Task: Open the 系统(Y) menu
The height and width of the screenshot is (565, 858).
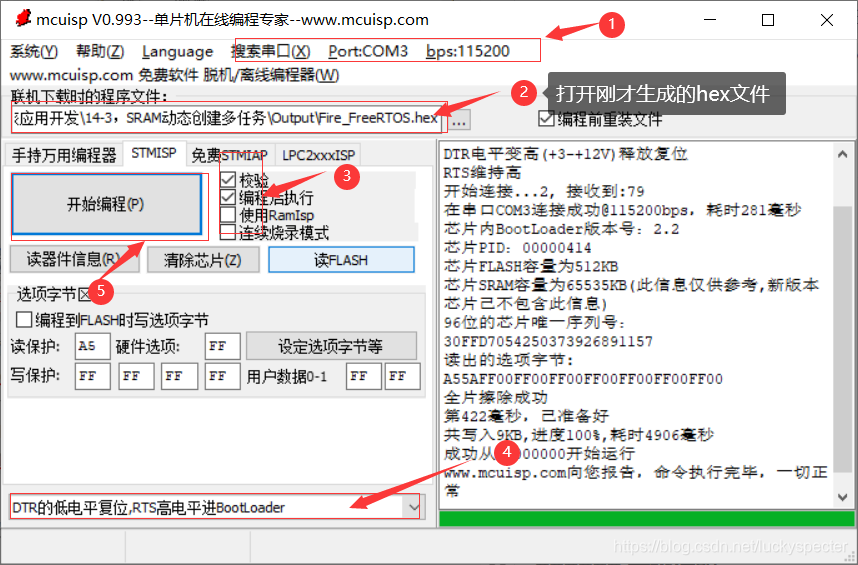Action: click(33, 51)
